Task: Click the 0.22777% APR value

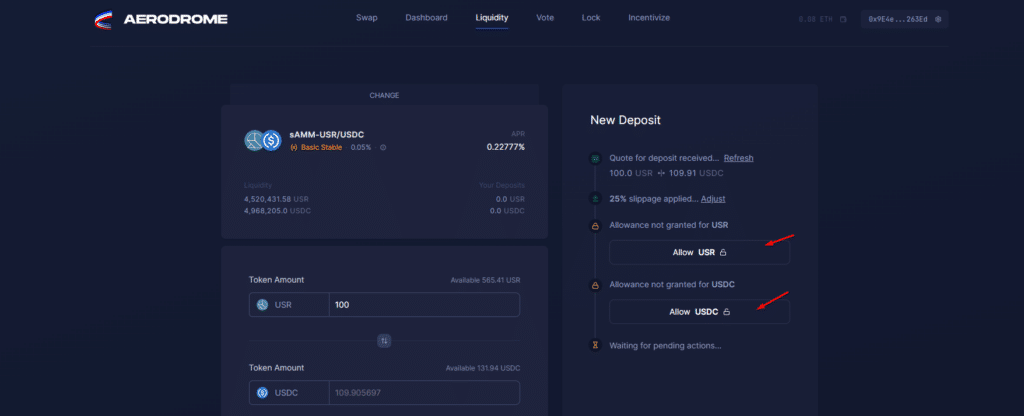Action: pyautogui.click(x=505, y=147)
